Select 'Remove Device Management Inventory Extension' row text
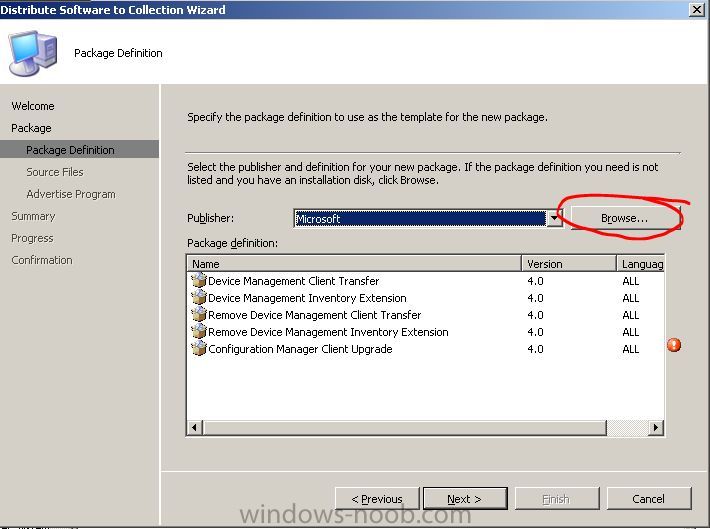Viewport: 710px width, 529px height. pyautogui.click(x=328, y=332)
